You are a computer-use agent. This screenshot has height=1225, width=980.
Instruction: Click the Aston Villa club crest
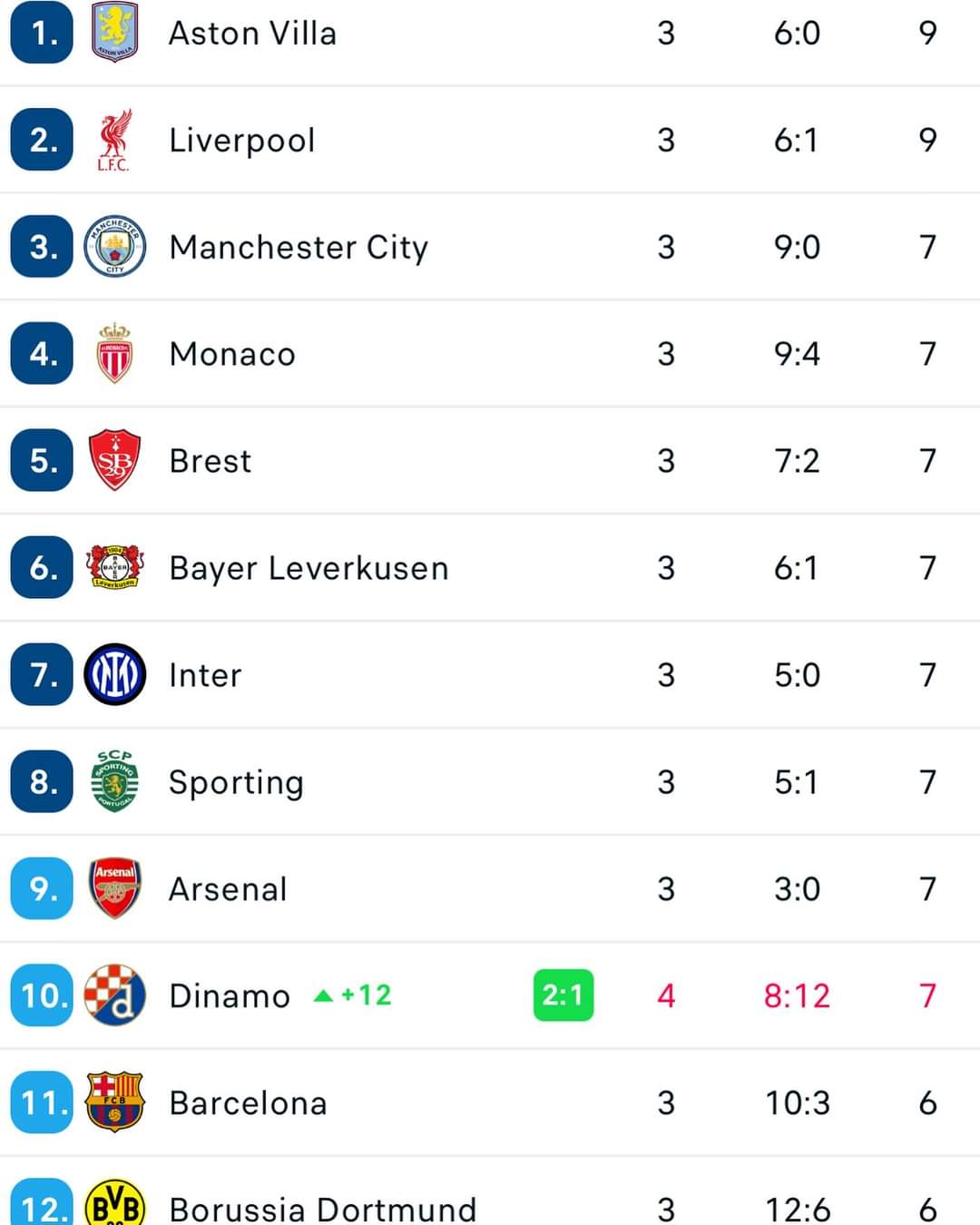[x=114, y=33]
